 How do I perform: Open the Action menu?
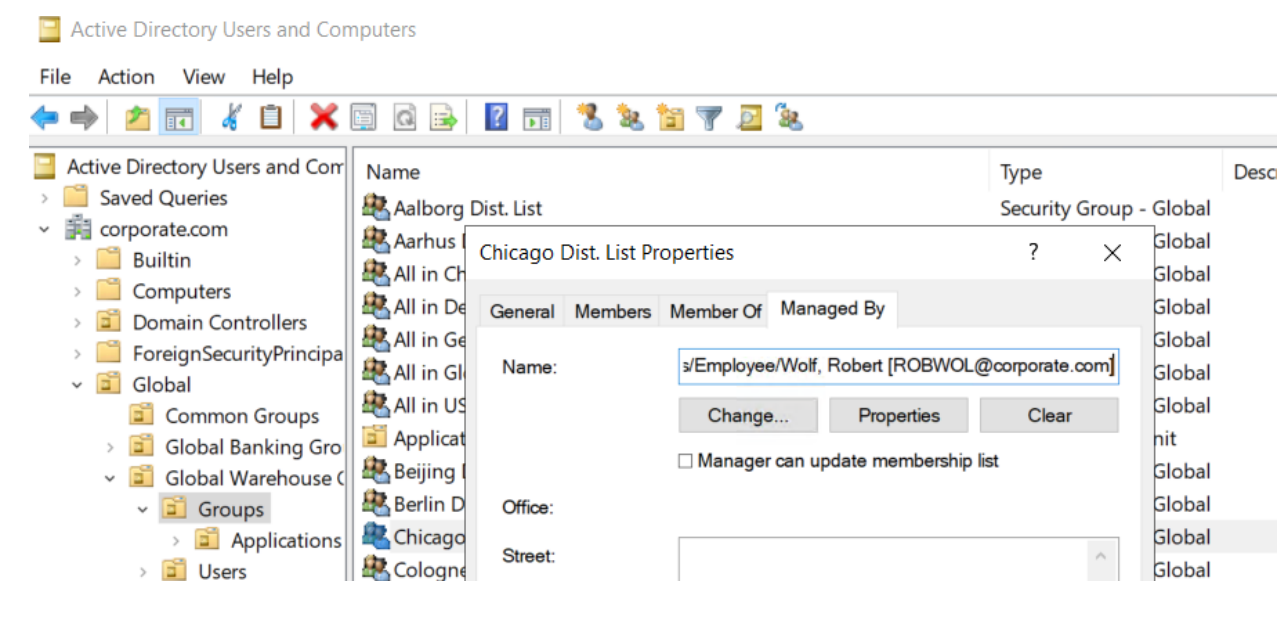point(126,77)
